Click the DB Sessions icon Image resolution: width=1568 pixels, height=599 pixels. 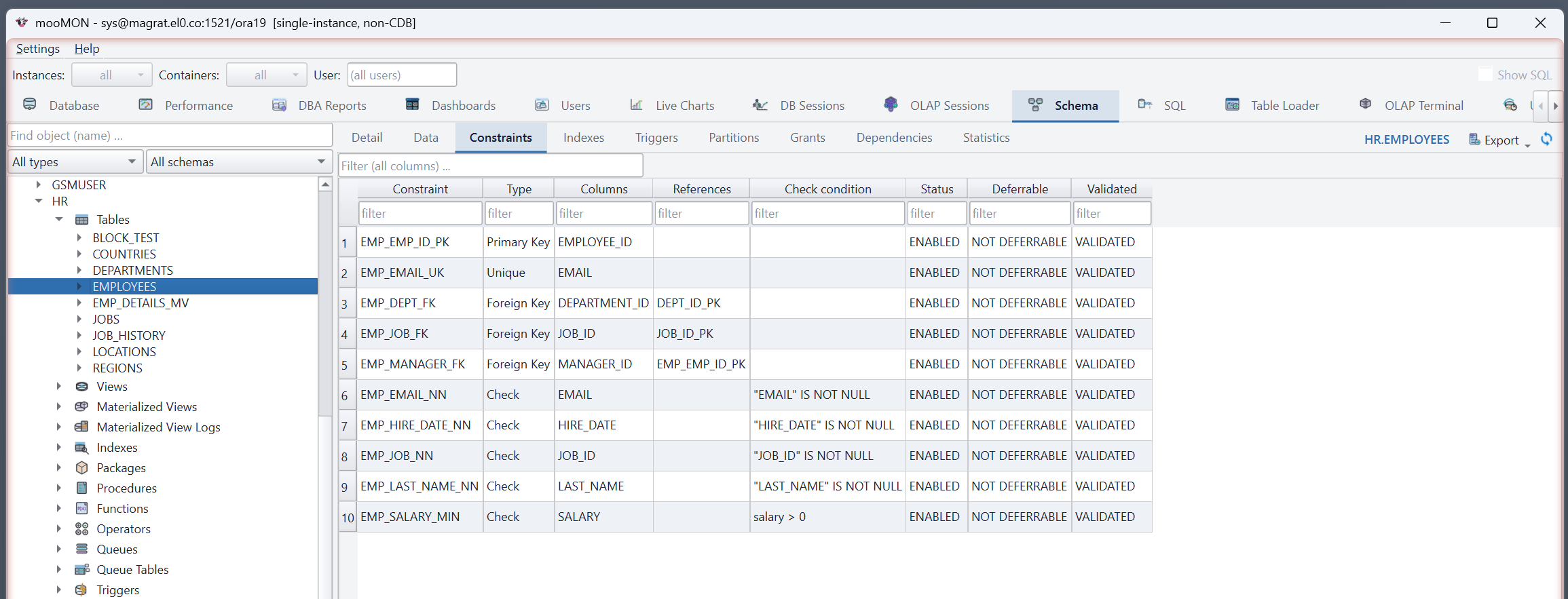[760, 104]
